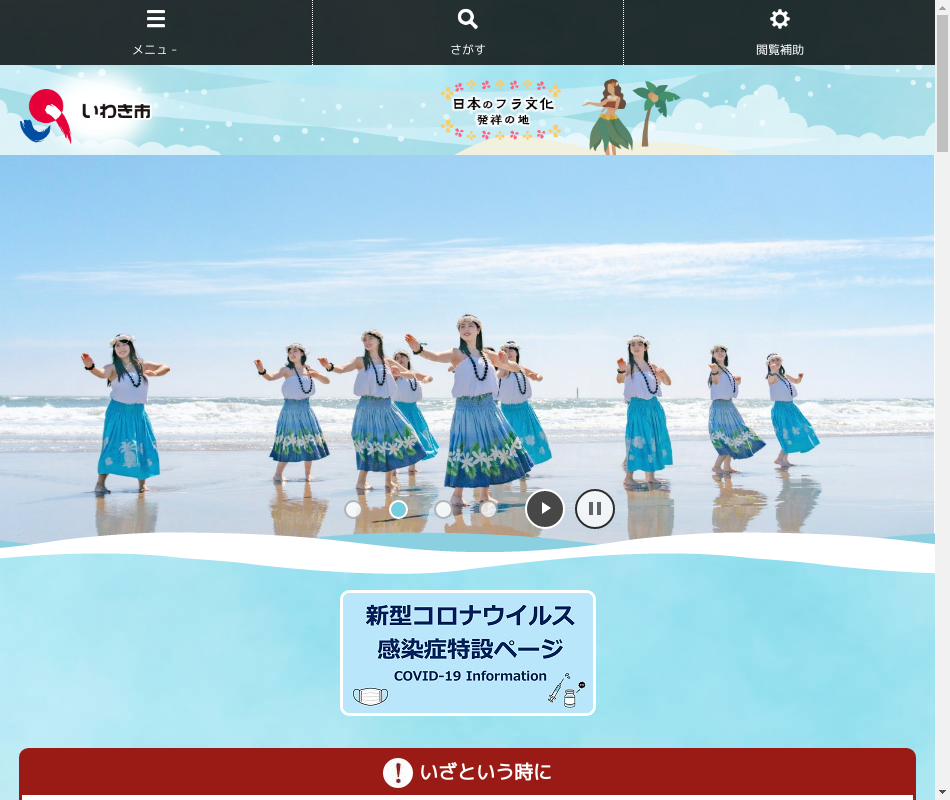
Task: Select the third slideshow dot
Action: tap(443, 510)
